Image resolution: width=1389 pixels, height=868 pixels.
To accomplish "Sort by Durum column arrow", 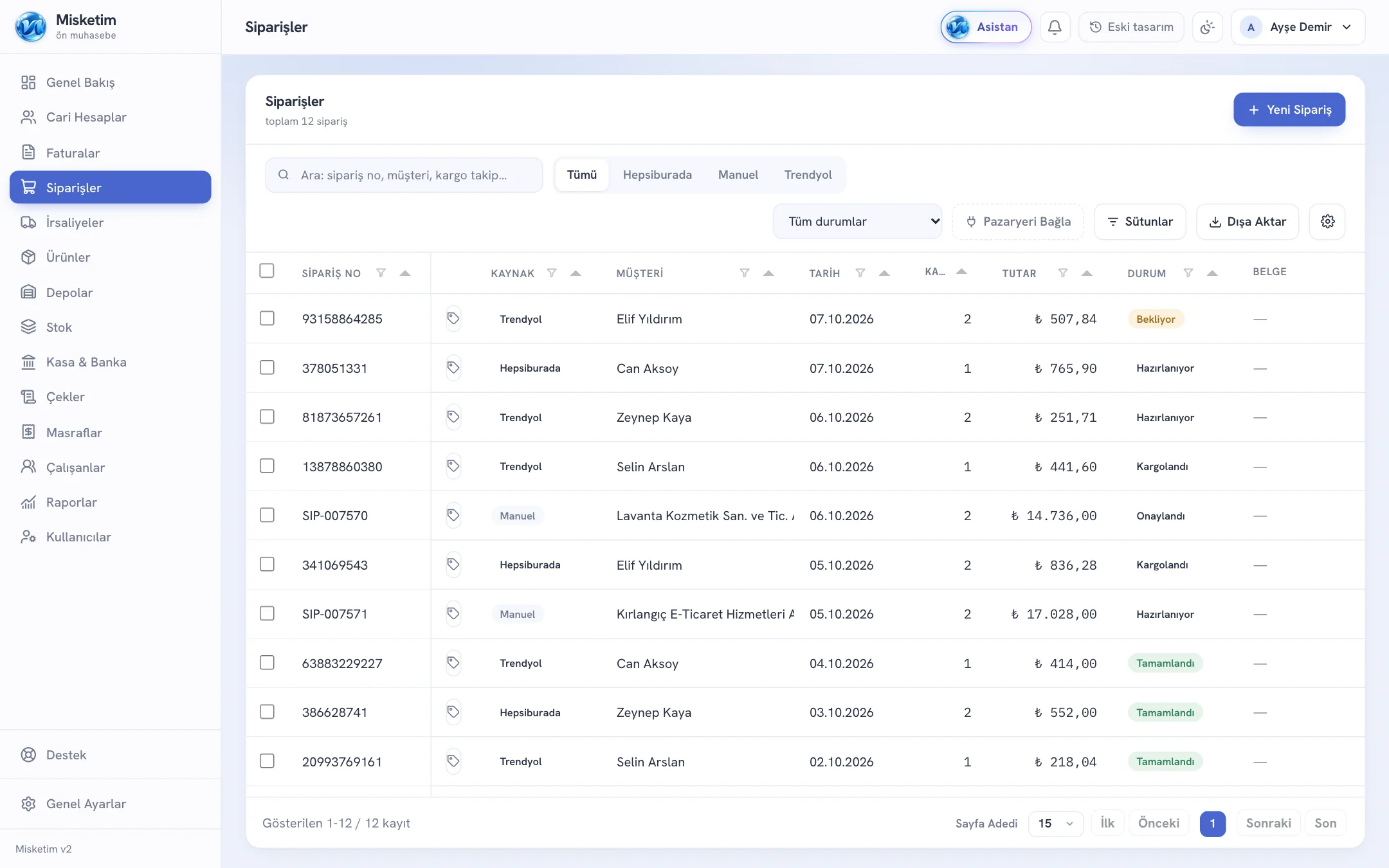I will 1212,273.
